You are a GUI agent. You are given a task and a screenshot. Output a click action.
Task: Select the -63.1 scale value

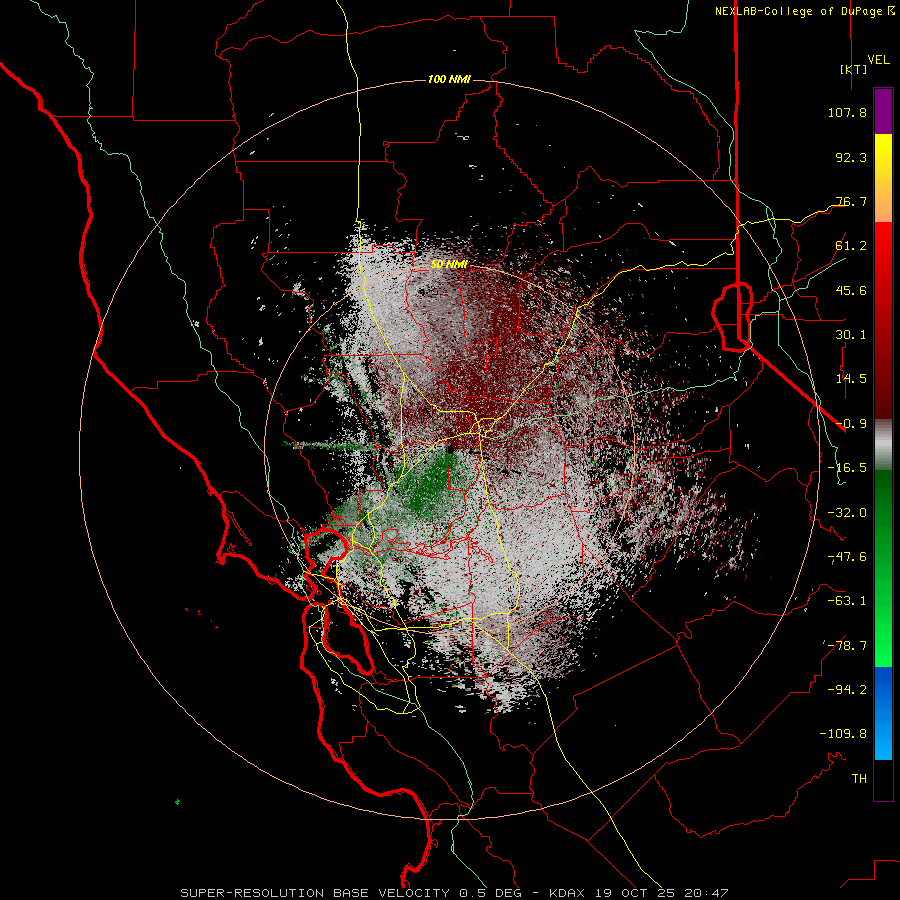[x=847, y=601]
